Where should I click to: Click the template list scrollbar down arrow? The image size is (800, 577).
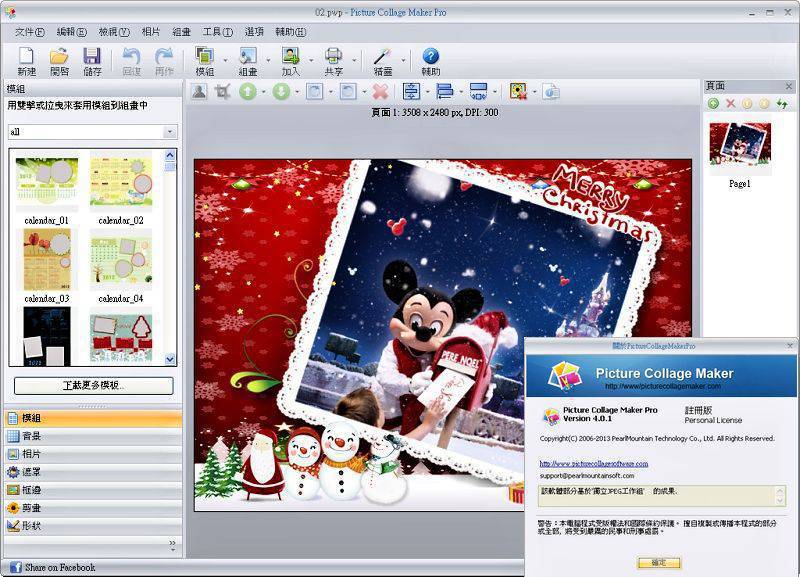point(170,359)
